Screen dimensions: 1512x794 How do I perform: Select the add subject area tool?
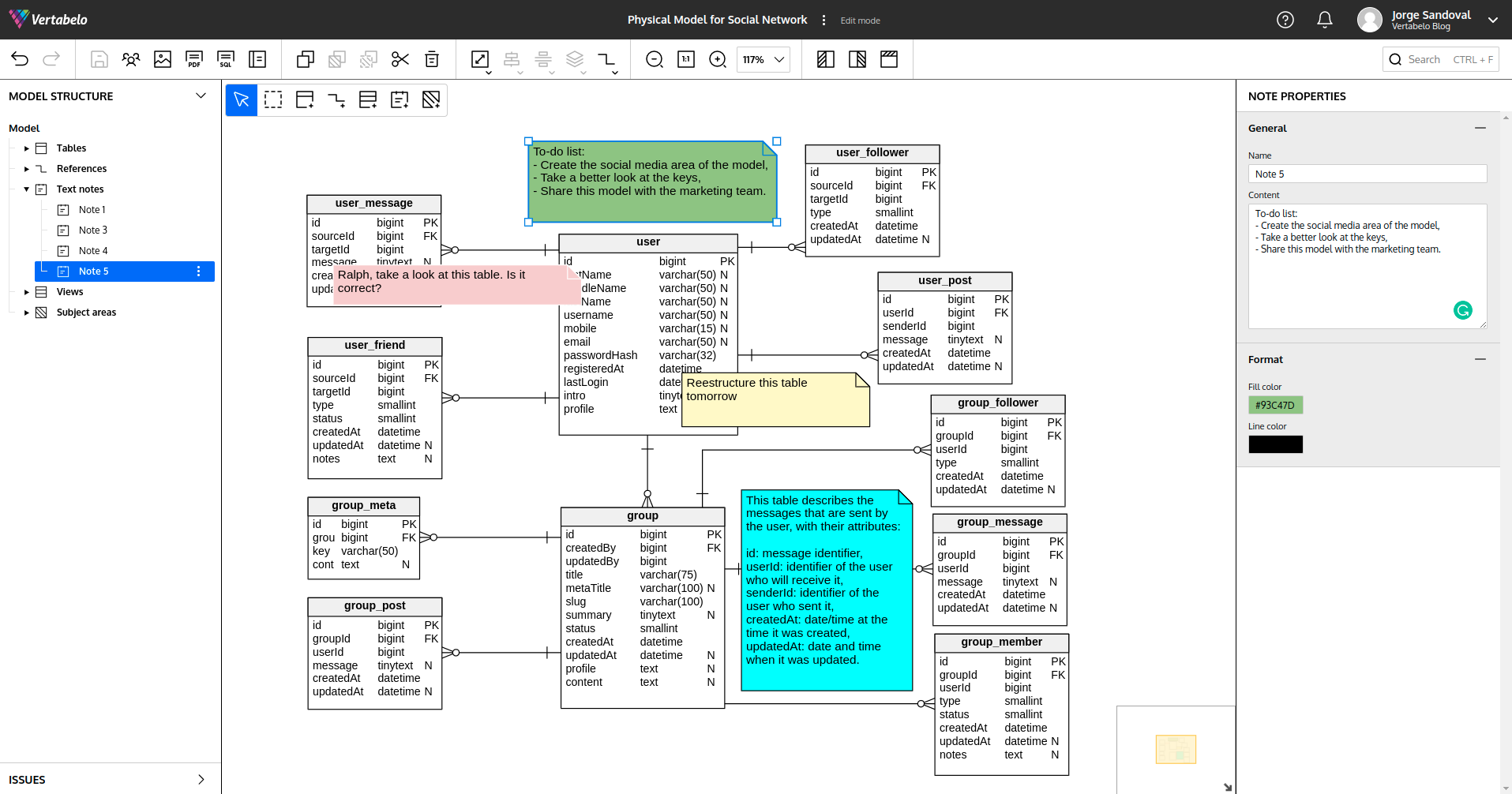pos(431,99)
